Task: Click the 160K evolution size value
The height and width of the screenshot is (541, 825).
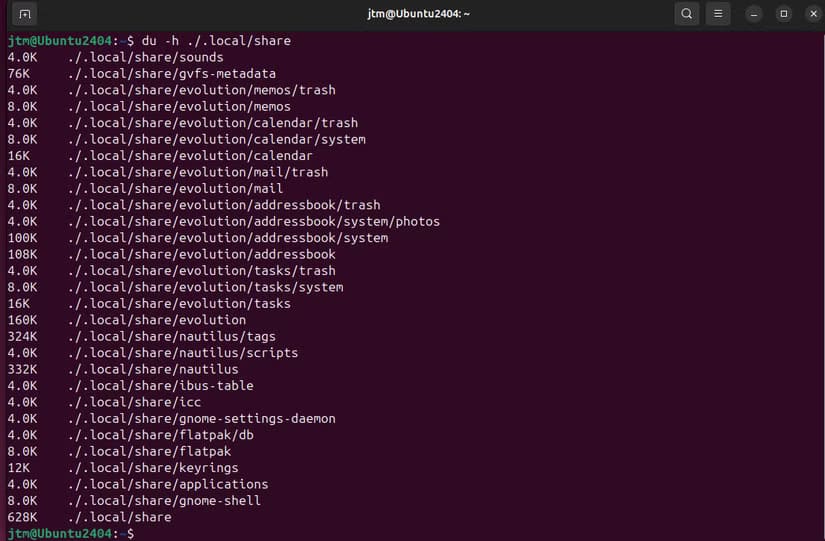Action: click(x=22, y=320)
